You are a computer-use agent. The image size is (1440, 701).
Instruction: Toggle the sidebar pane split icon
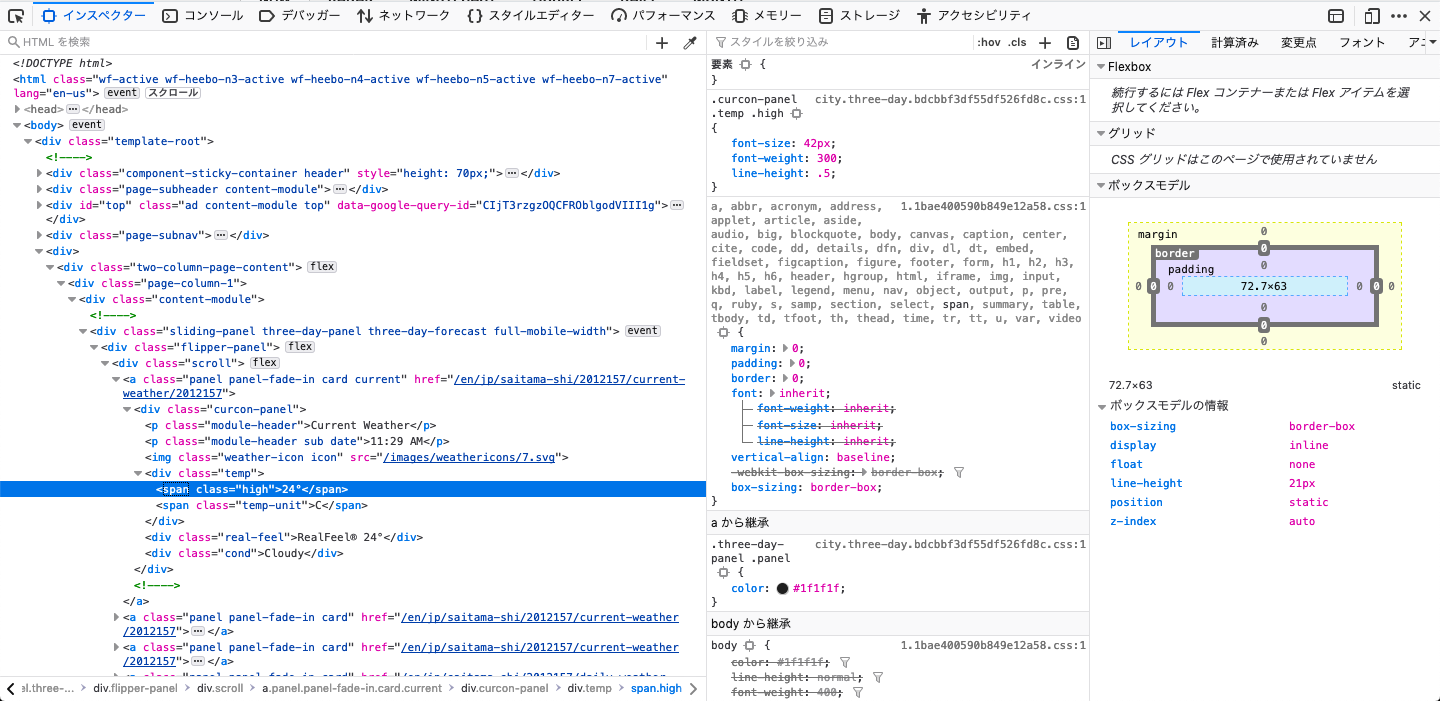tap(1104, 43)
